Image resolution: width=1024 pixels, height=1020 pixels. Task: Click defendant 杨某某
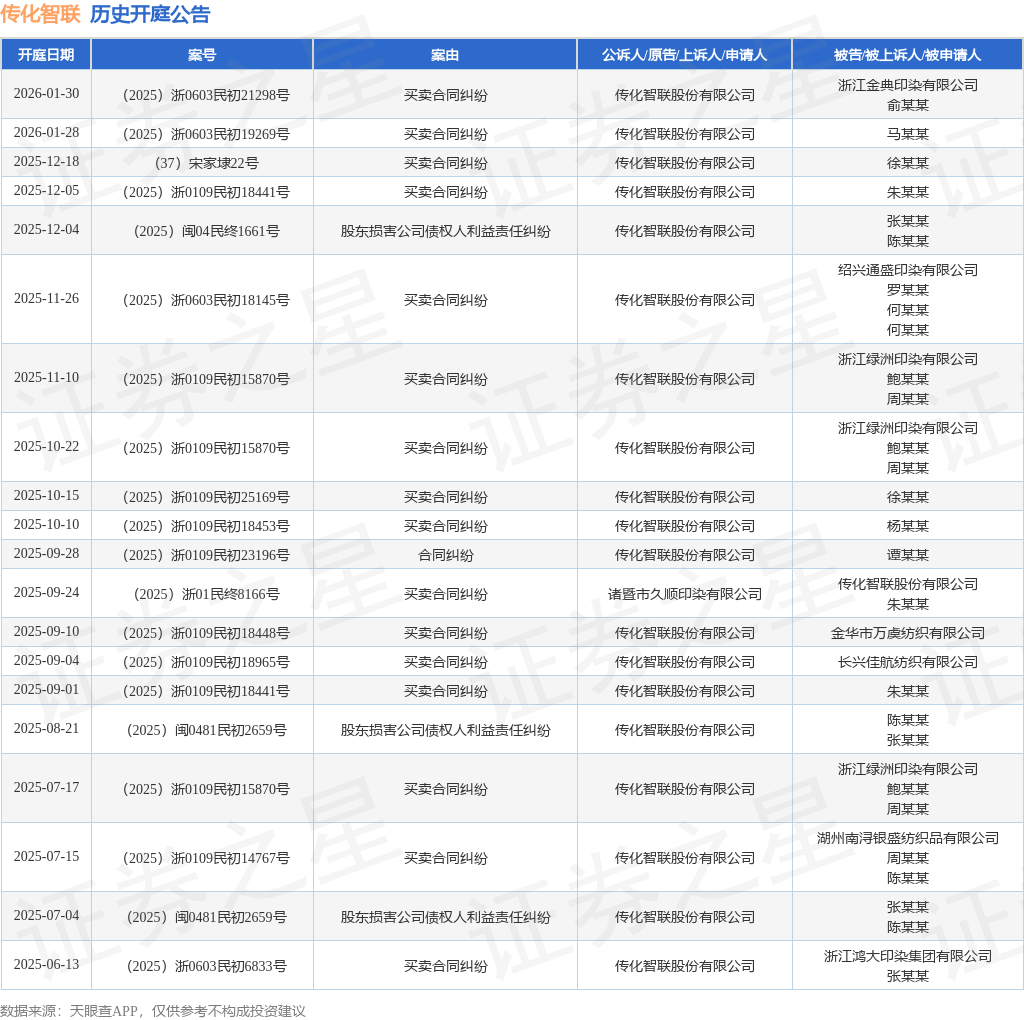pos(908,526)
